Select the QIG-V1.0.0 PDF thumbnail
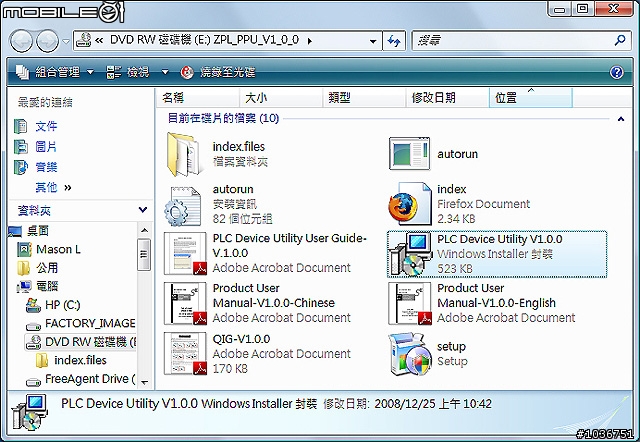 (x=185, y=353)
